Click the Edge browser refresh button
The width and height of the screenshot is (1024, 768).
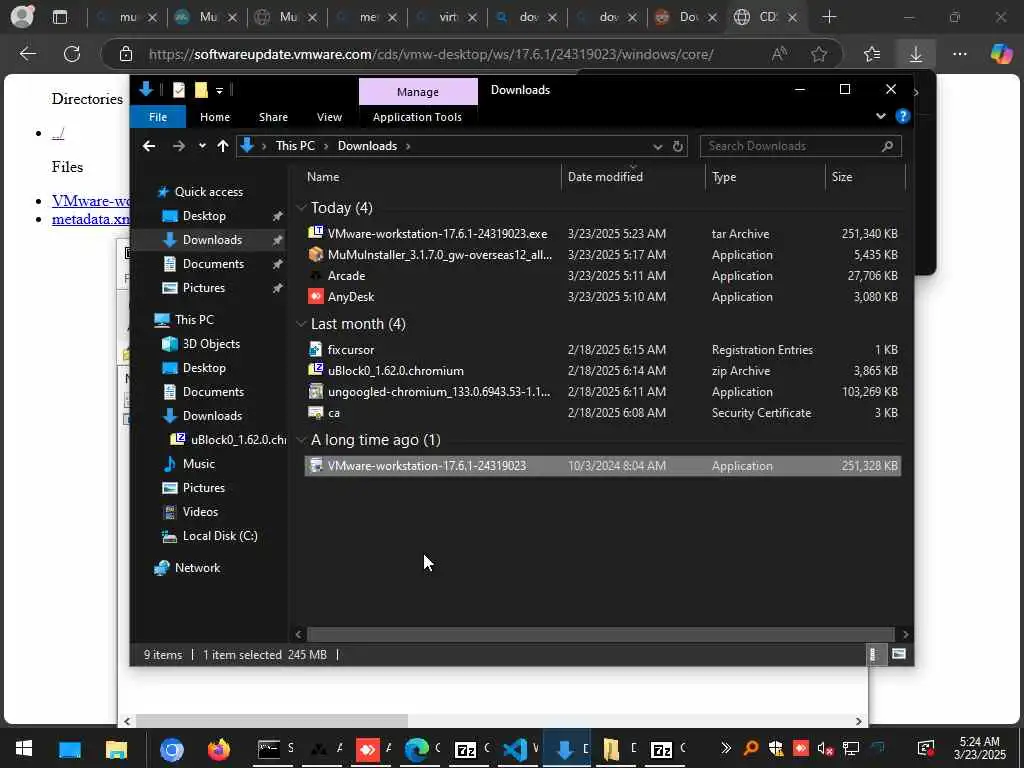coord(72,54)
